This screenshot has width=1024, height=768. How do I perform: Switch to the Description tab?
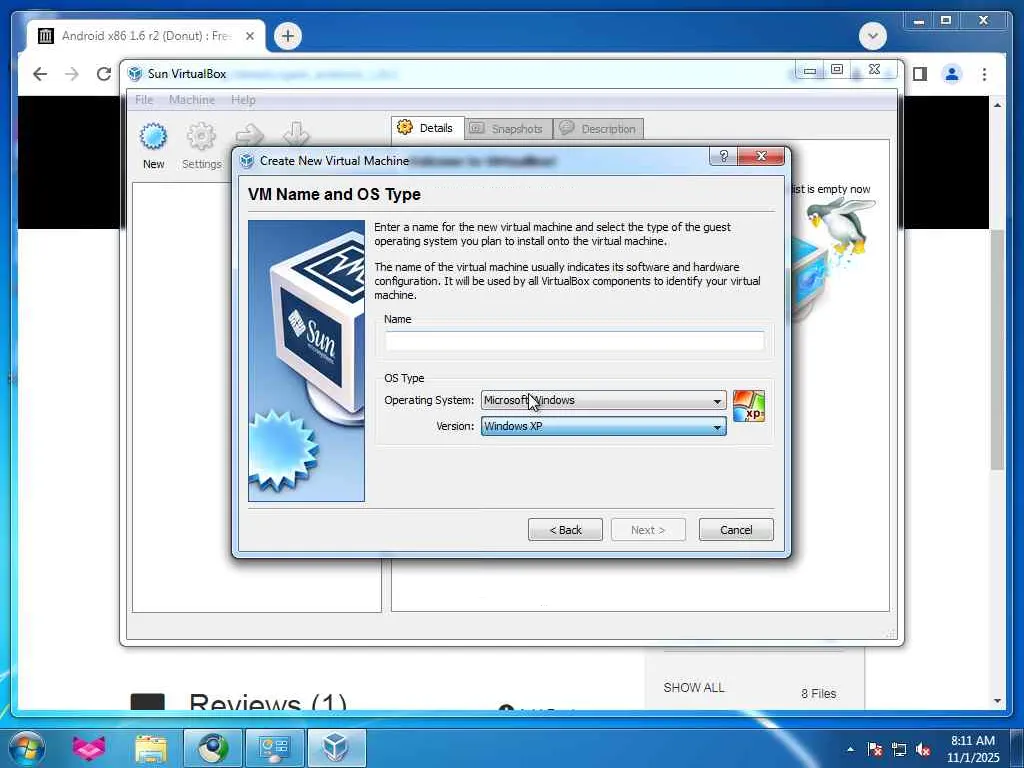click(x=599, y=129)
